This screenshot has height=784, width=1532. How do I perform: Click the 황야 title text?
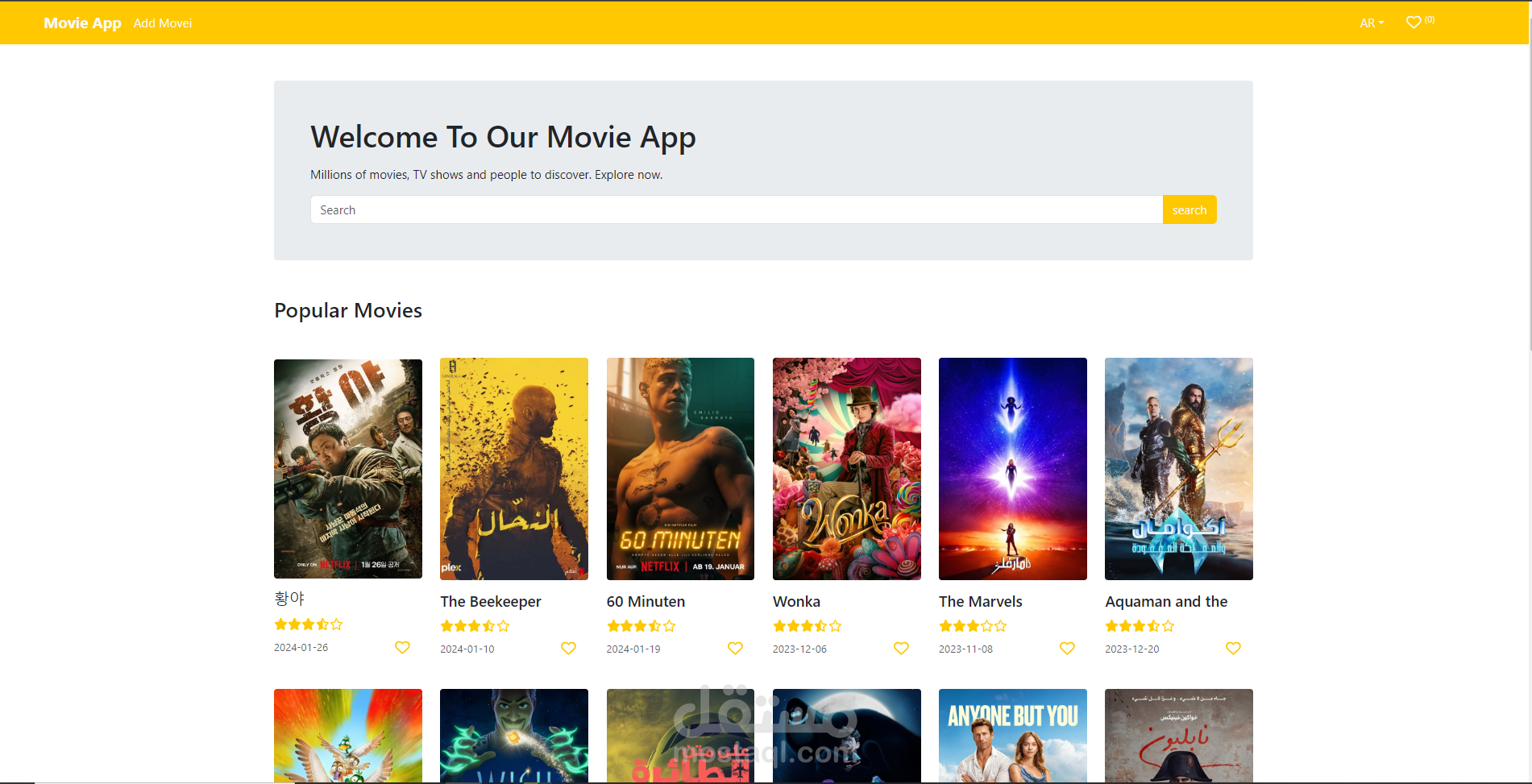tap(289, 599)
